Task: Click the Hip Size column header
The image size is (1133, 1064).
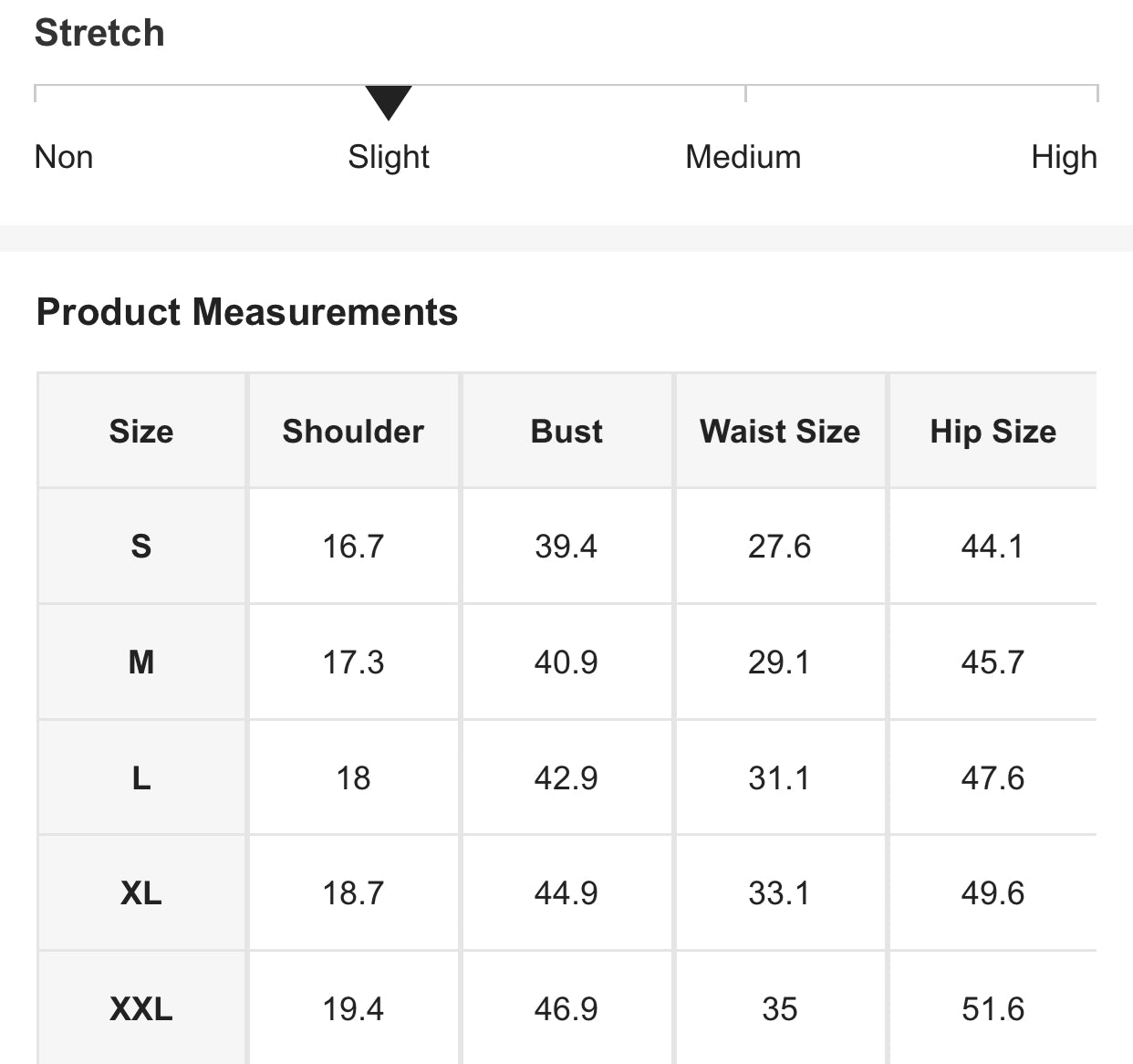Action: [x=993, y=431]
